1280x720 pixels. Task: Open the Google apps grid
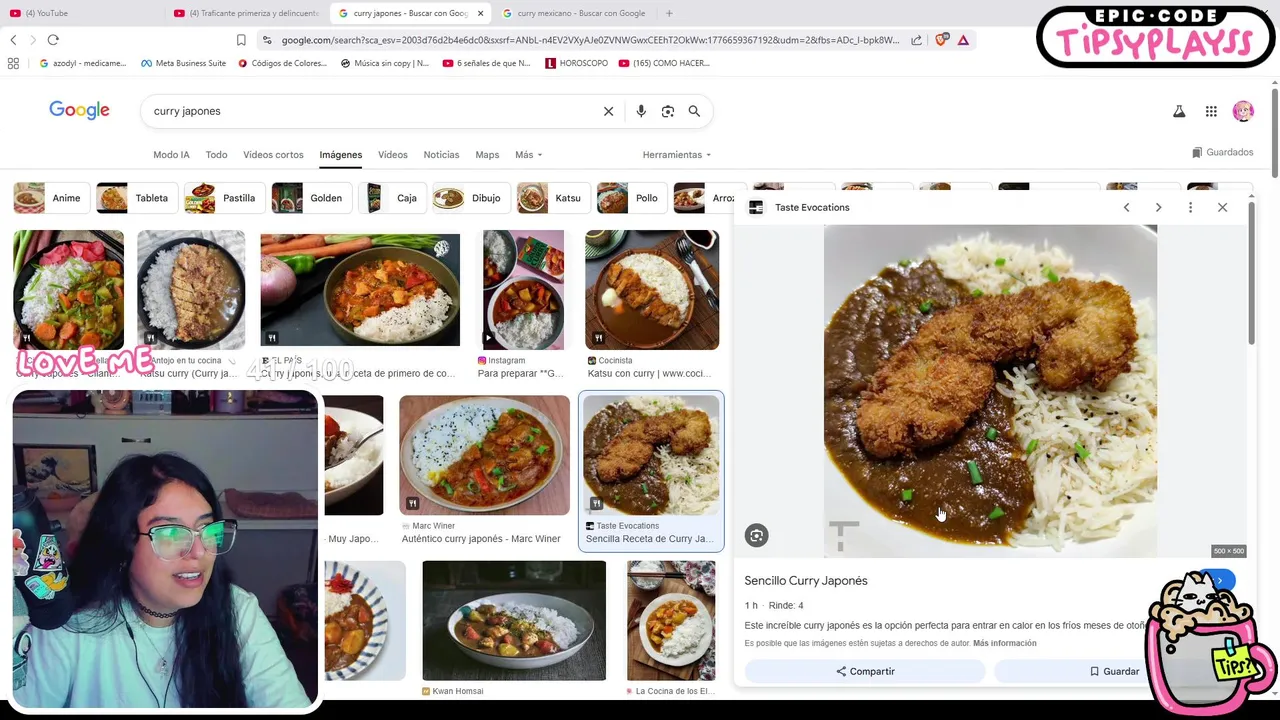coord(1211,112)
